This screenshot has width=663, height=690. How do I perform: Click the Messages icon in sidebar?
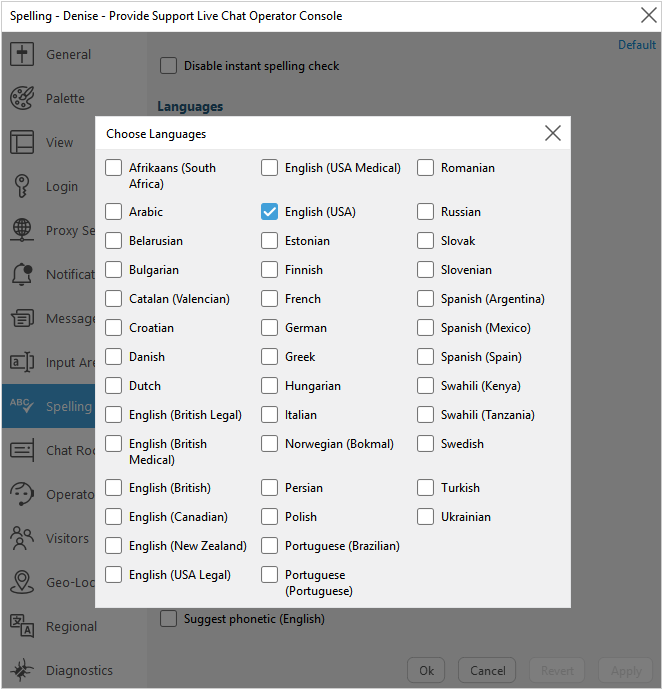tap(22, 318)
